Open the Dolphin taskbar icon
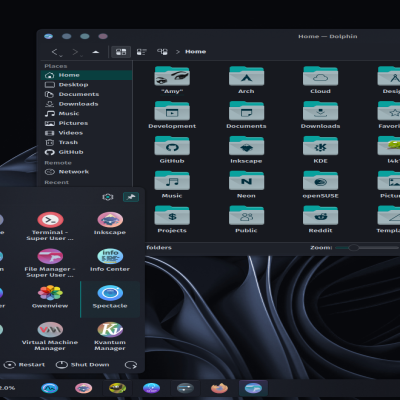The image size is (400, 400). coord(253,388)
